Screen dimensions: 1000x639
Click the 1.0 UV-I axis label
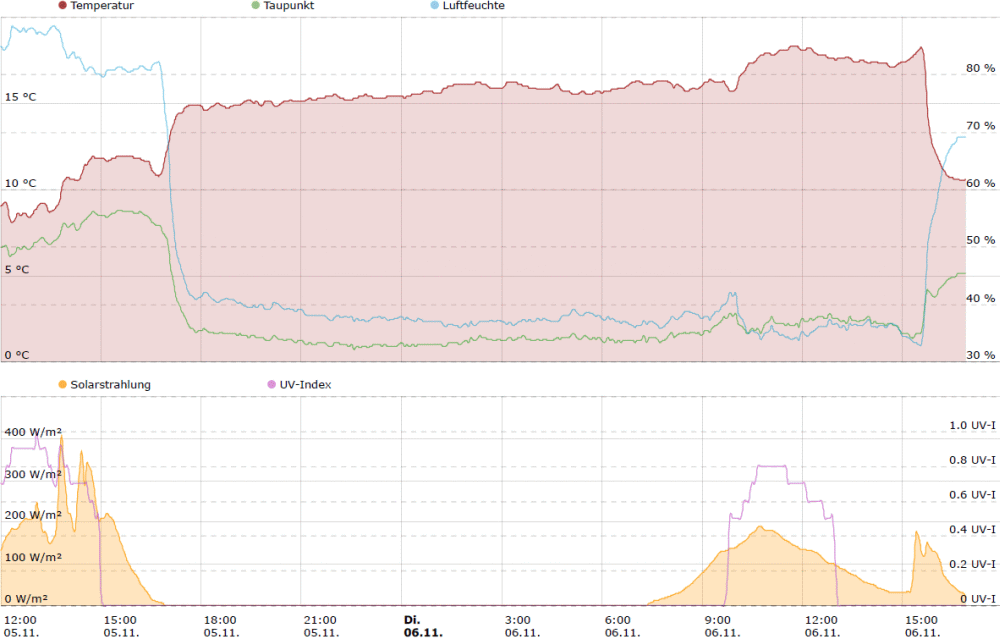972,426
